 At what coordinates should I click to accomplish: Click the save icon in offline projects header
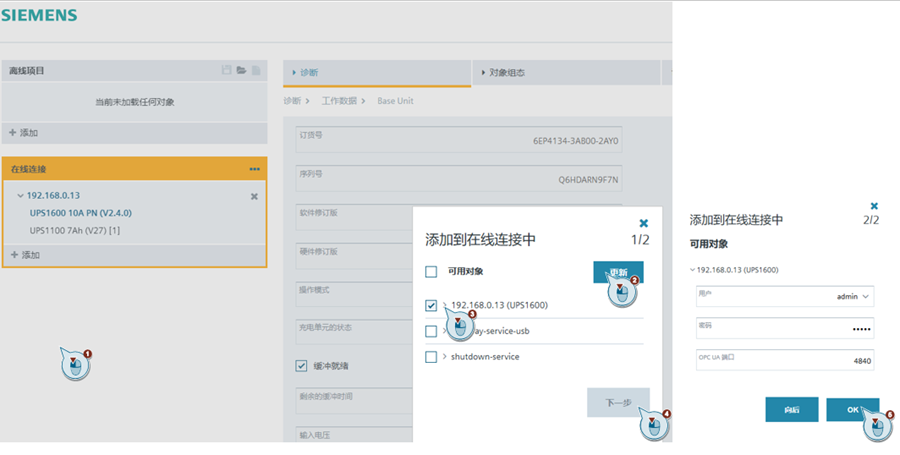coord(227,71)
